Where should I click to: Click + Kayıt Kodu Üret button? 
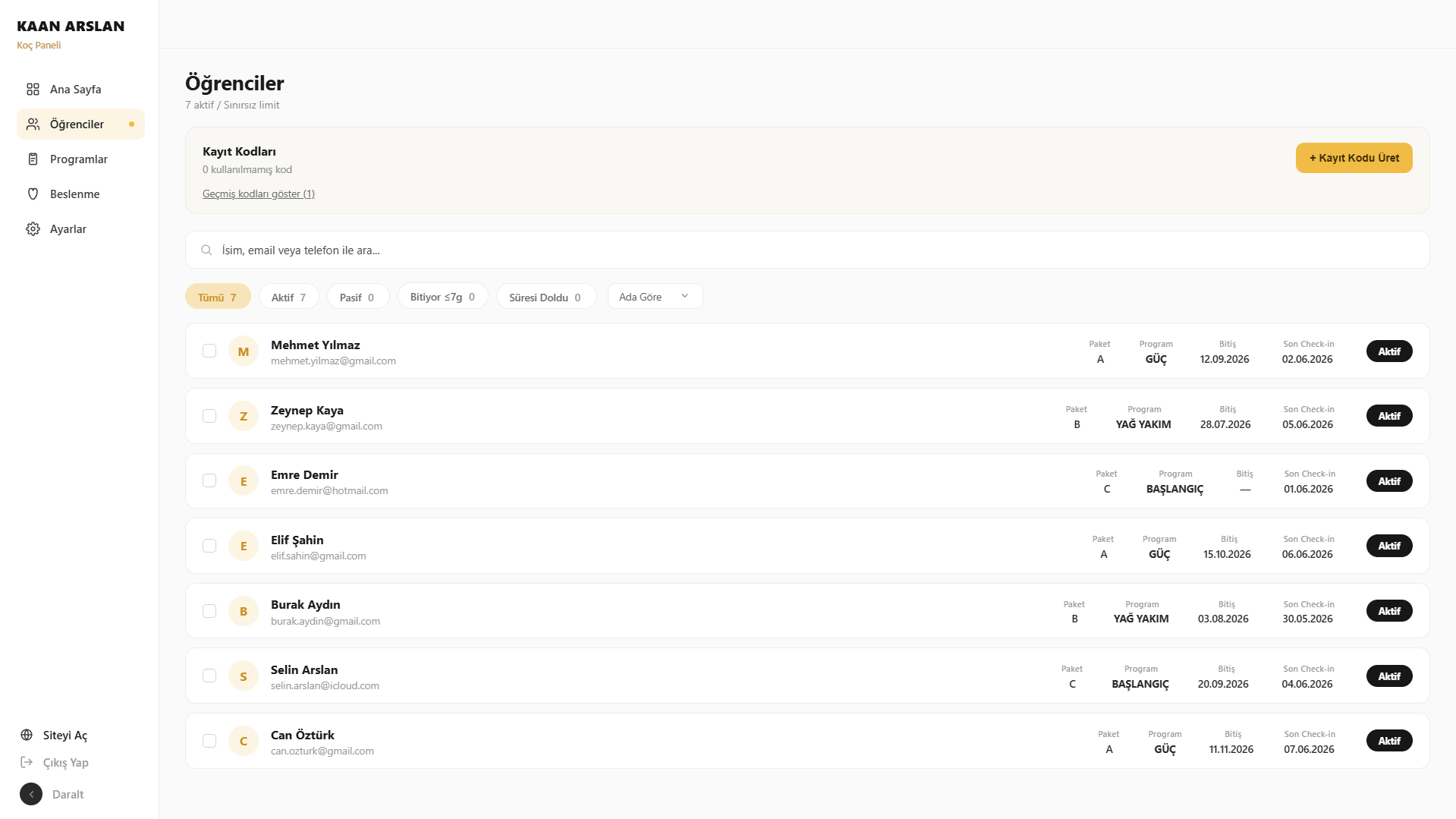tap(1354, 158)
